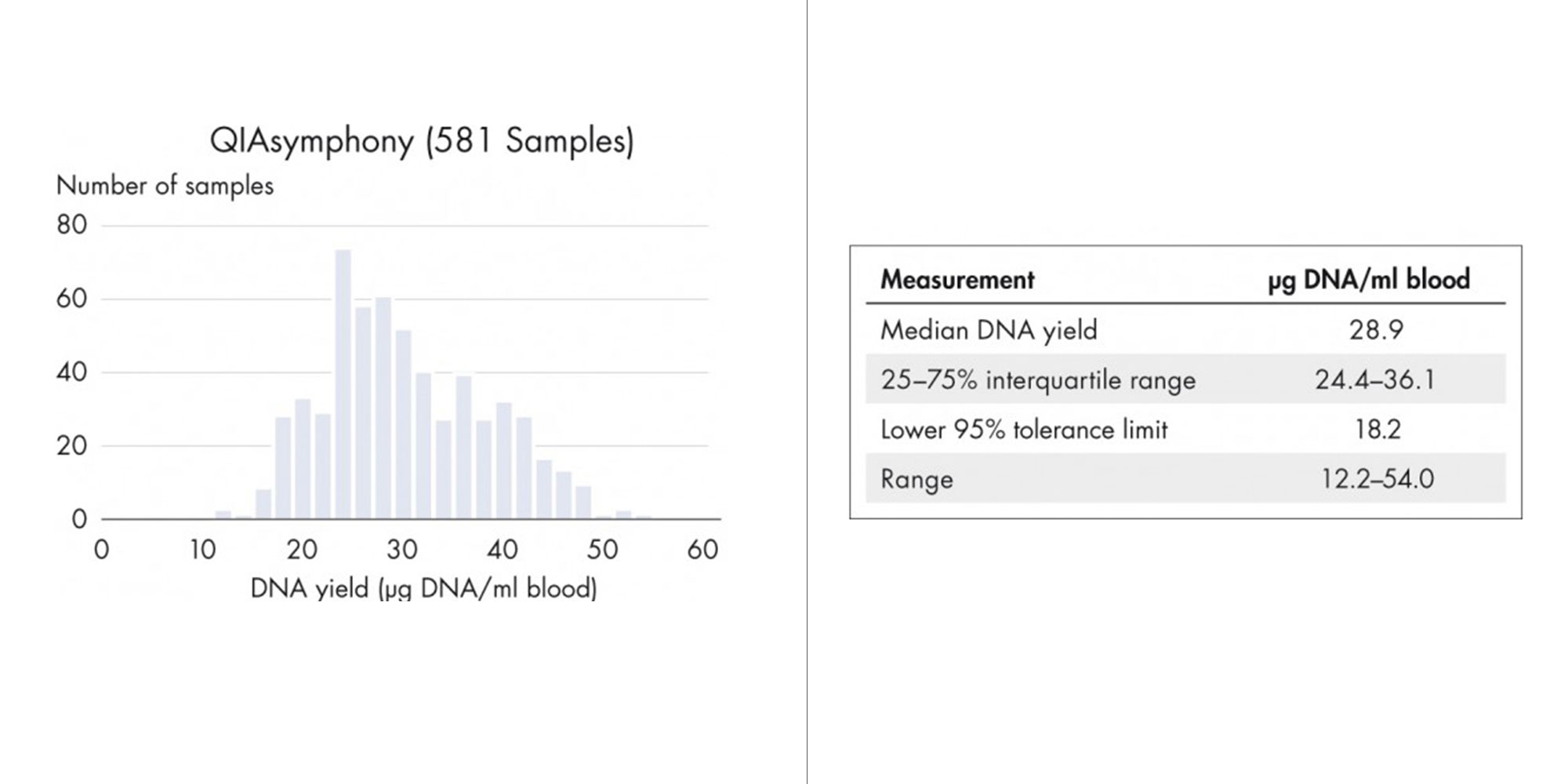Select the Range row label
Viewport: 1568px width, 784px height.
[x=916, y=479]
